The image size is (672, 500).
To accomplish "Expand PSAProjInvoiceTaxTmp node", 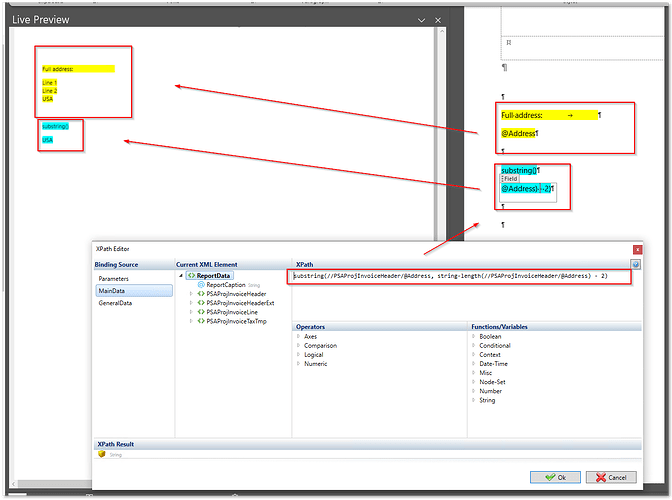I will (191, 321).
